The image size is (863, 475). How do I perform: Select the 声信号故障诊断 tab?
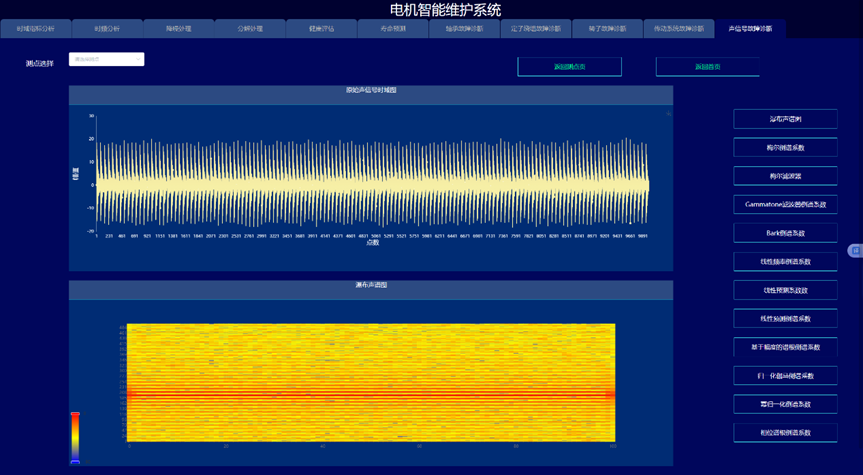pos(750,29)
